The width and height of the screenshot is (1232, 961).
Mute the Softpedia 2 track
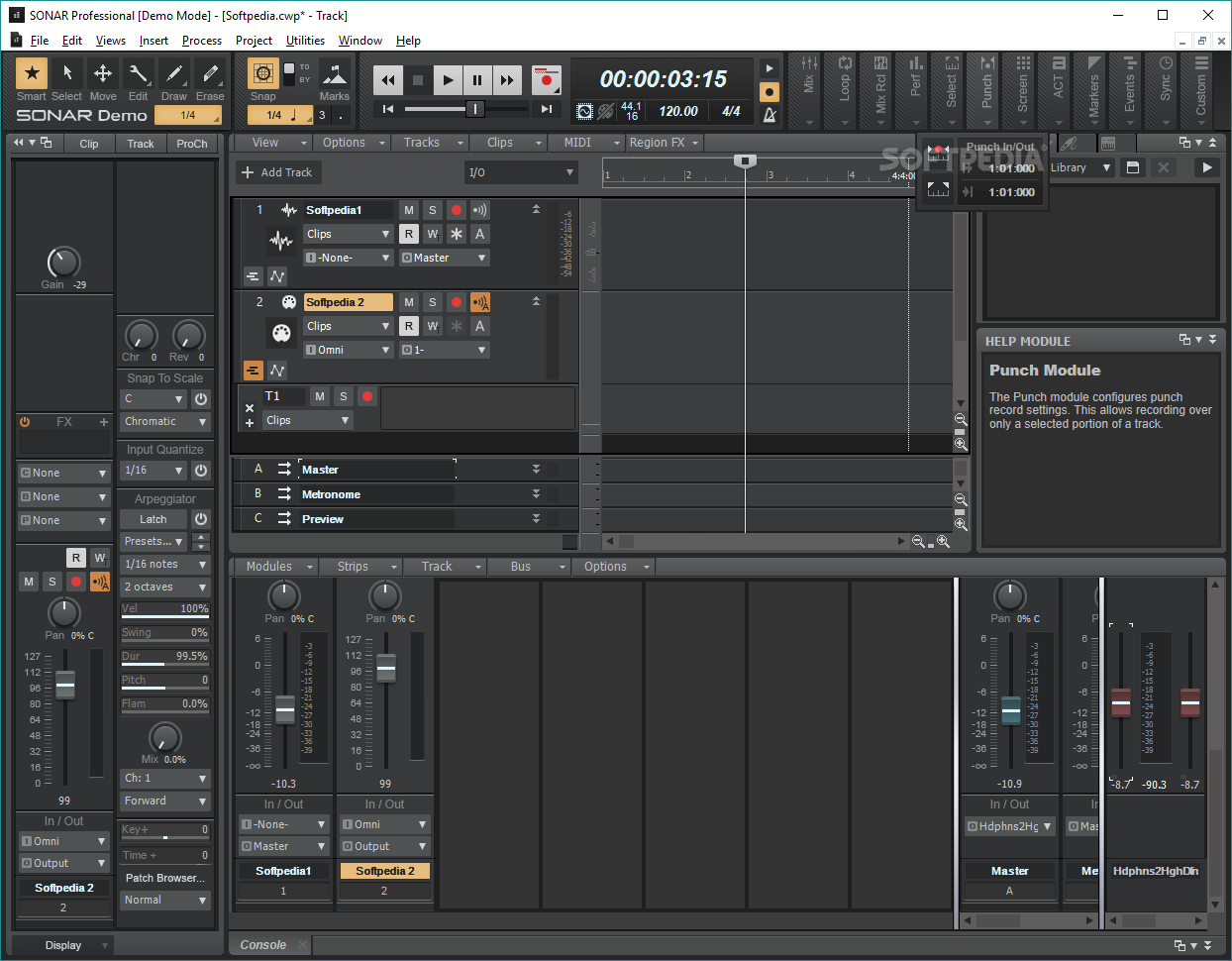tap(409, 302)
